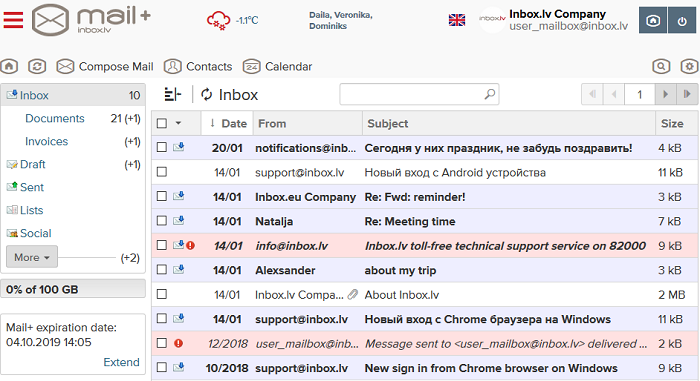The image size is (700, 381).
Task: Open the Invoices folder
Action: 46,141
